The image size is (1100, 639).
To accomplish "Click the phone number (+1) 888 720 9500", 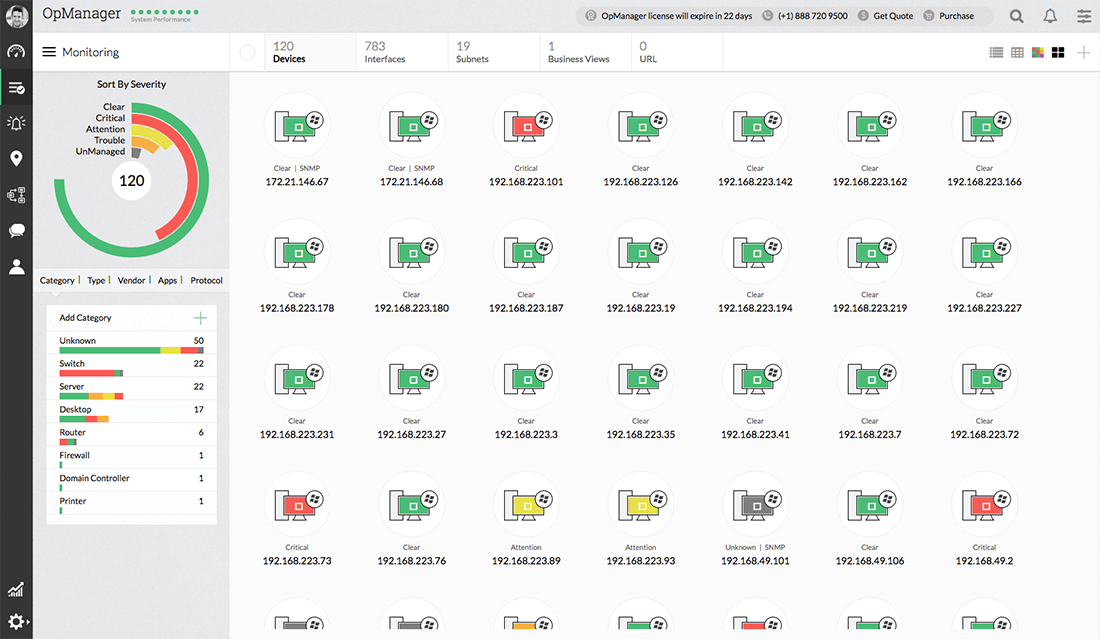I will point(805,15).
